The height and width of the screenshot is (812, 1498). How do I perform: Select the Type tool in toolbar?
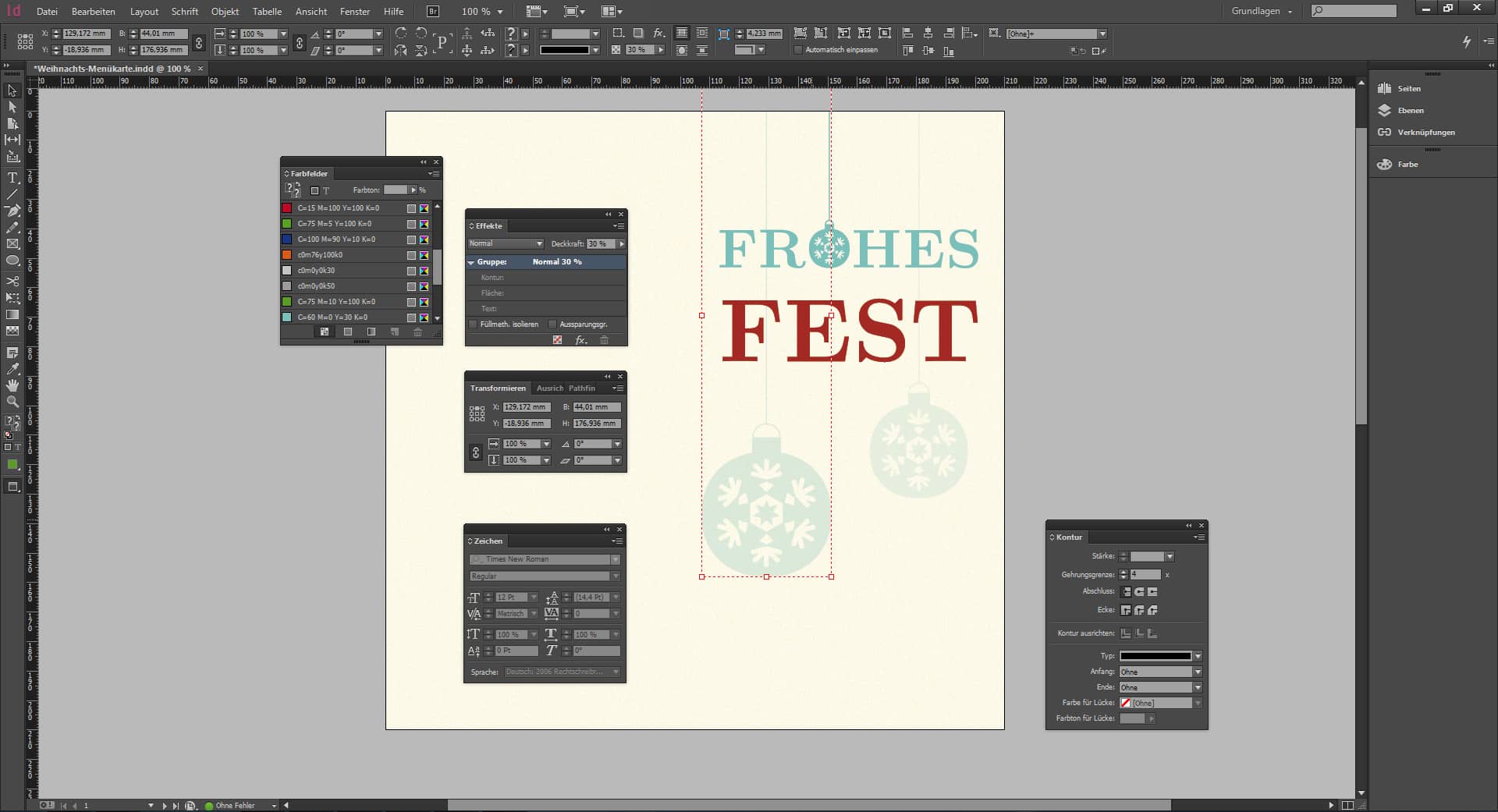pos(12,178)
